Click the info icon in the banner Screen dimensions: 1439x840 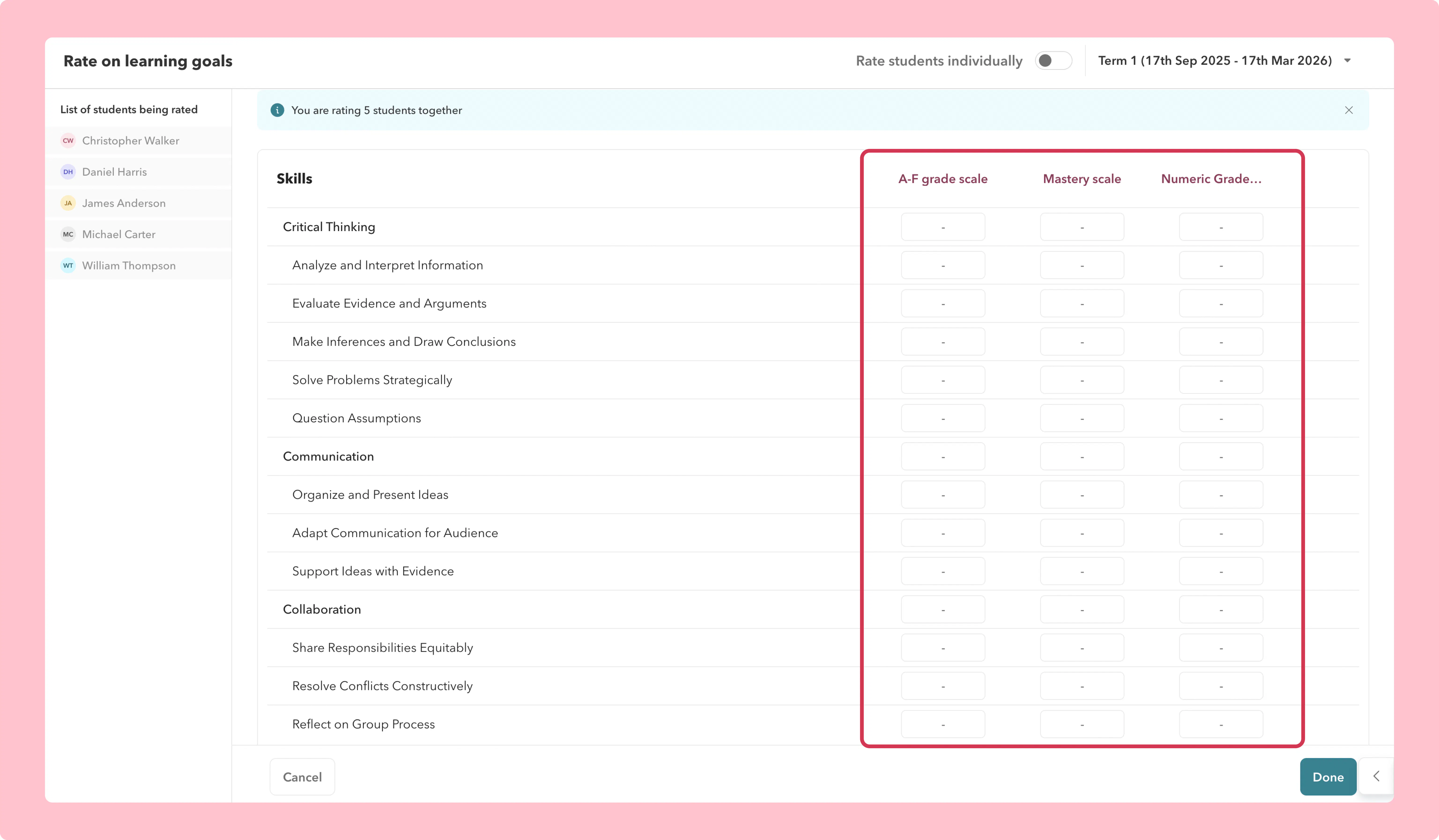click(278, 110)
